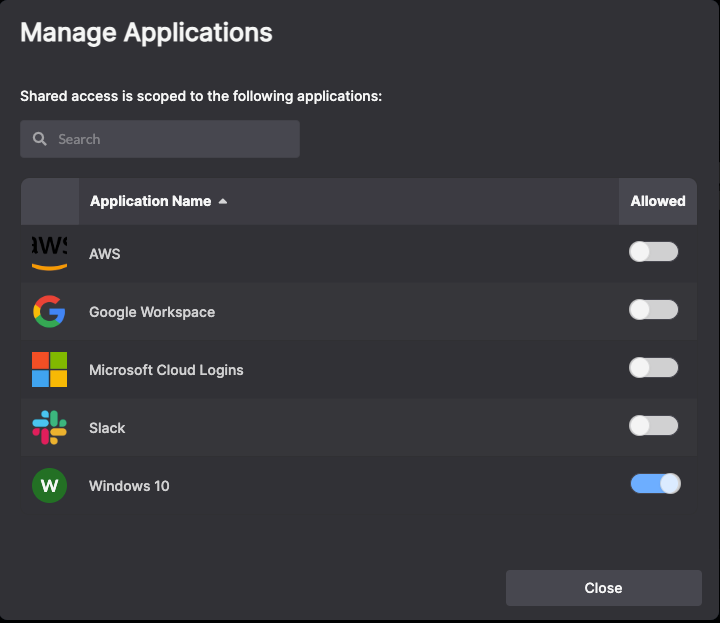Select the Microsoft Cloud Logins name label
This screenshot has height=623, width=720.
(166, 370)
